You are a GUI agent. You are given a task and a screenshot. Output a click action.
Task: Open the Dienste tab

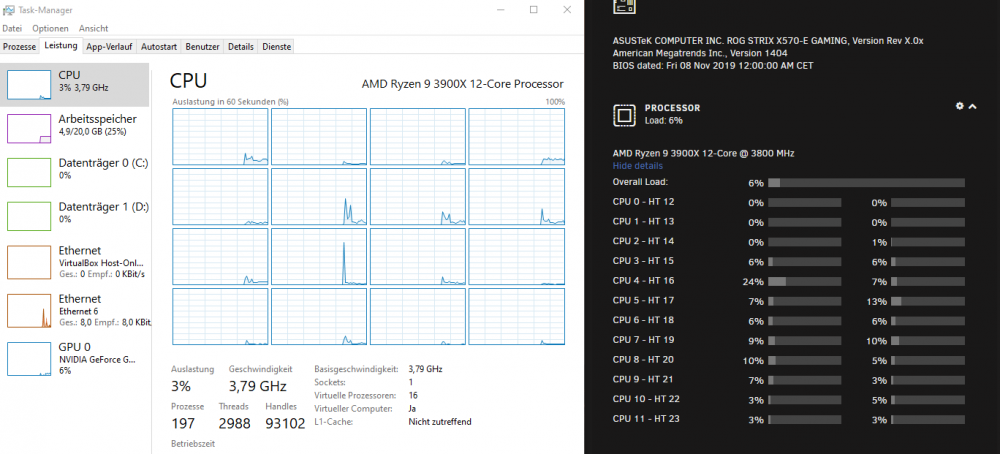pyautogui.click(x=276, y=47)
